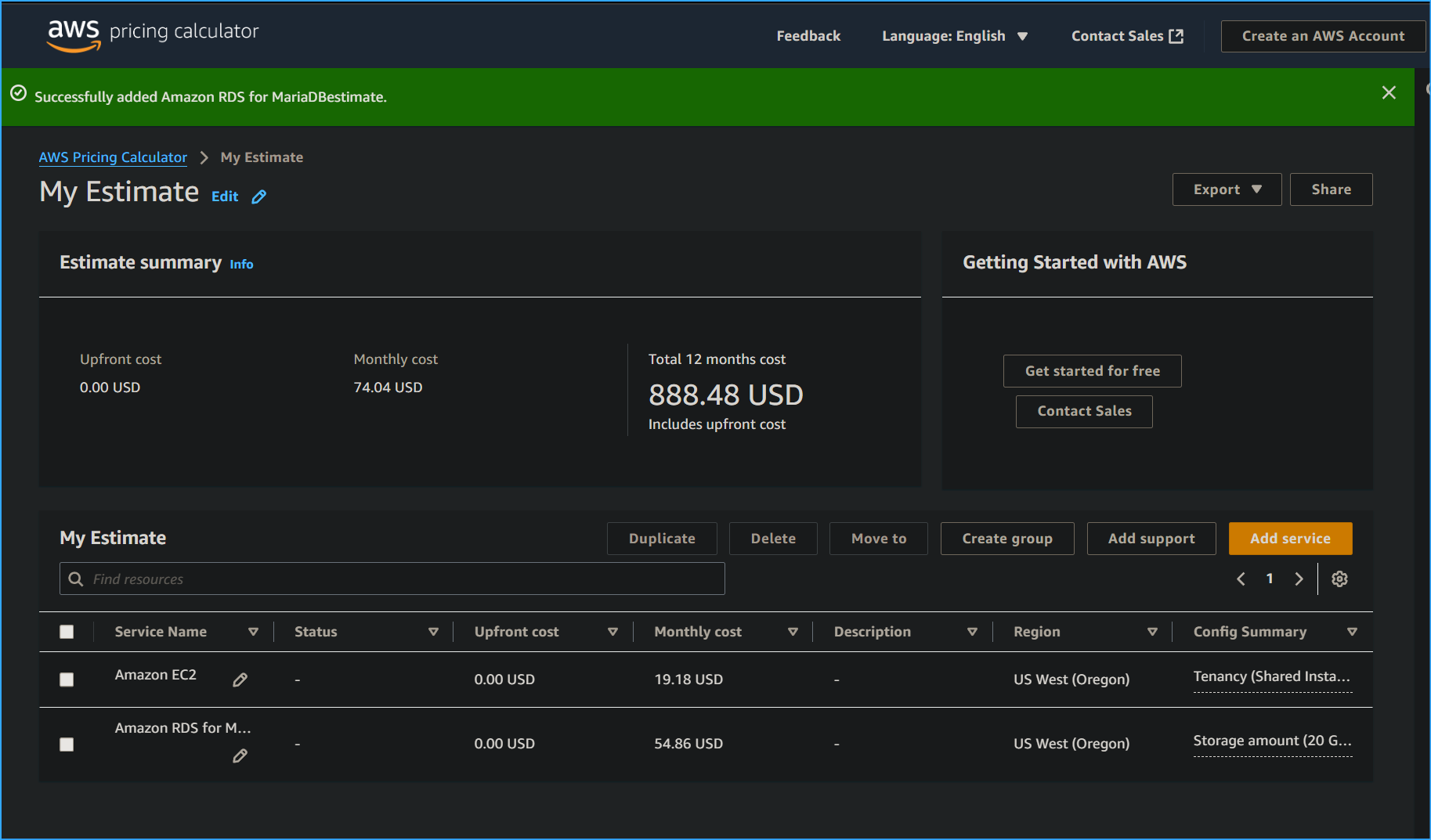The width and height of the screenshot is (1431, 840).
Task: Expand the Export dropdown menu
Action: [1226, 189]
